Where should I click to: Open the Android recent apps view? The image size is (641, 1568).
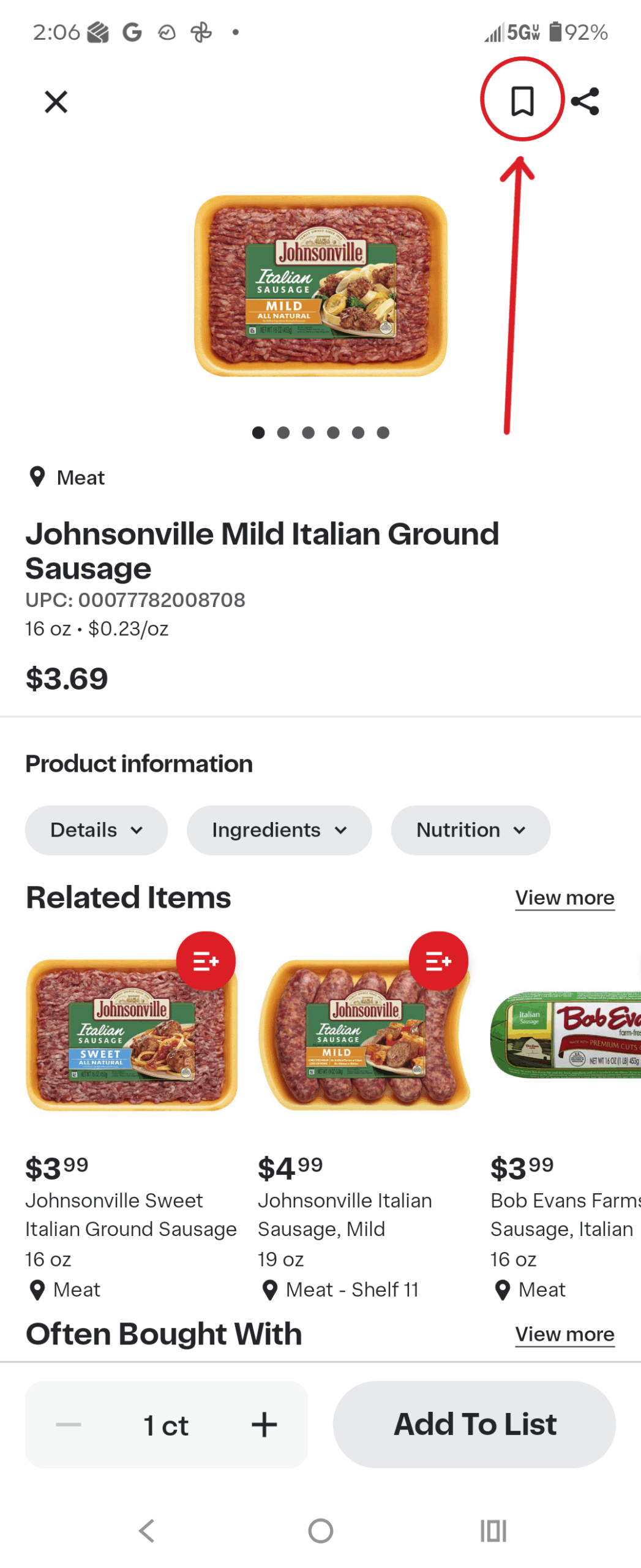click(493, 1530)
